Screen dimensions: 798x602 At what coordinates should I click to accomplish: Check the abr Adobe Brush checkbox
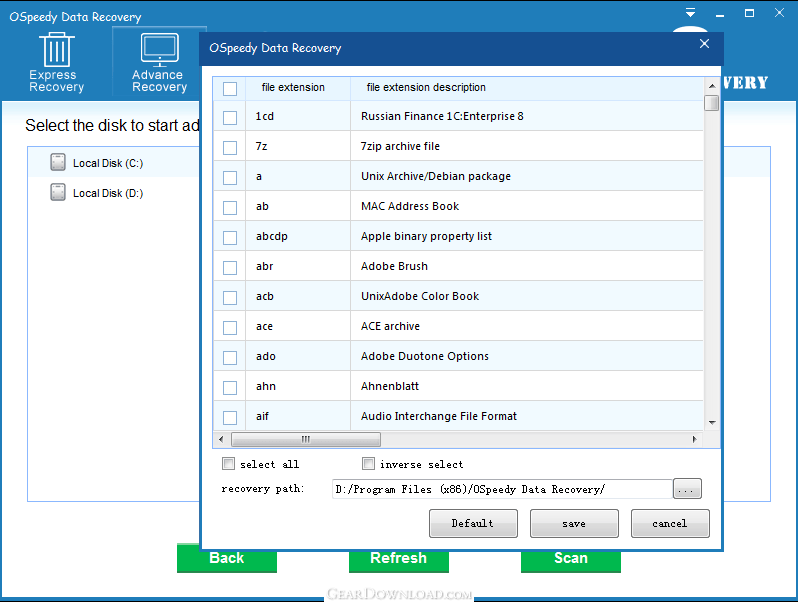point(230,268)
